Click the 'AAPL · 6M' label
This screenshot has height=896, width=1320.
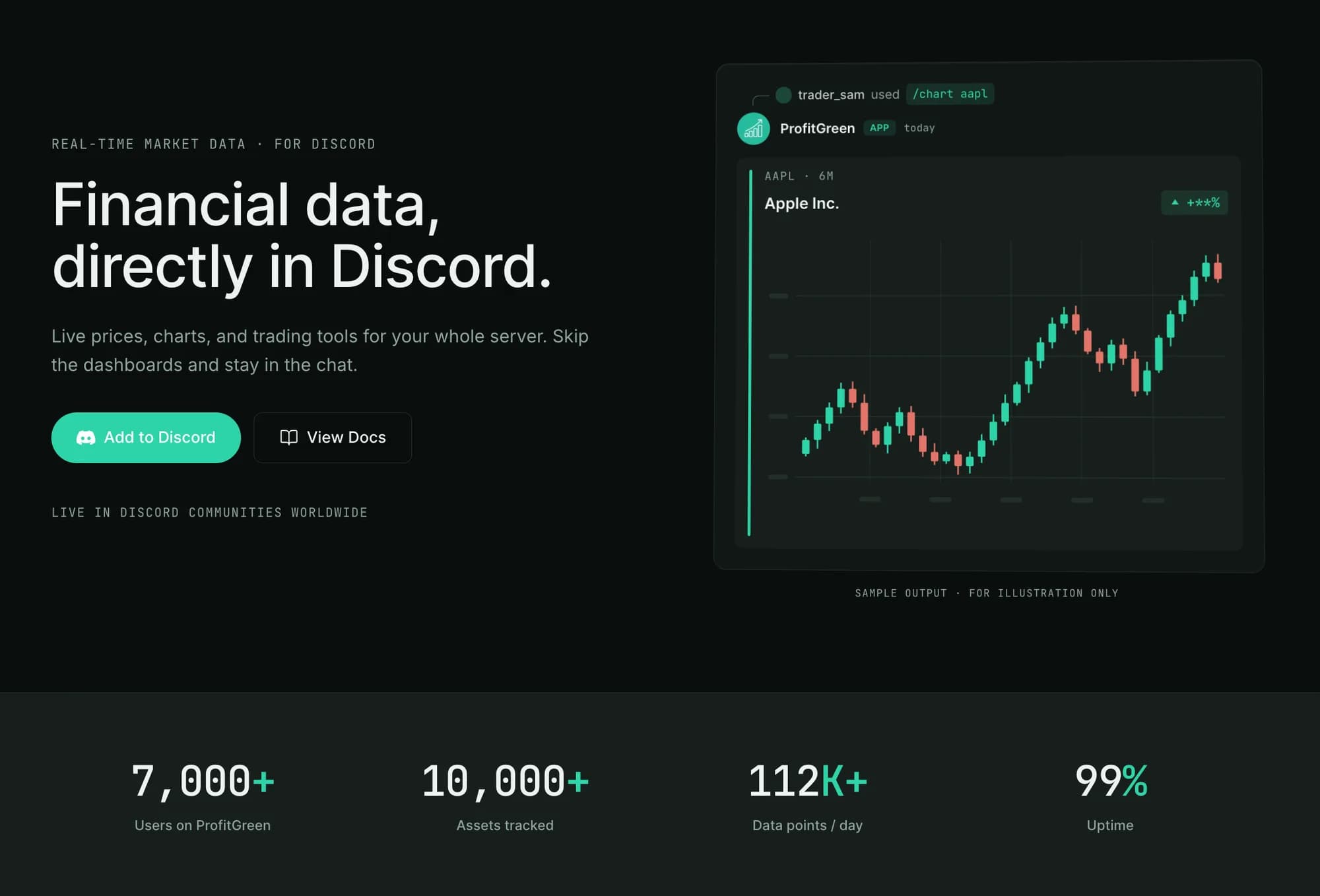799,176
